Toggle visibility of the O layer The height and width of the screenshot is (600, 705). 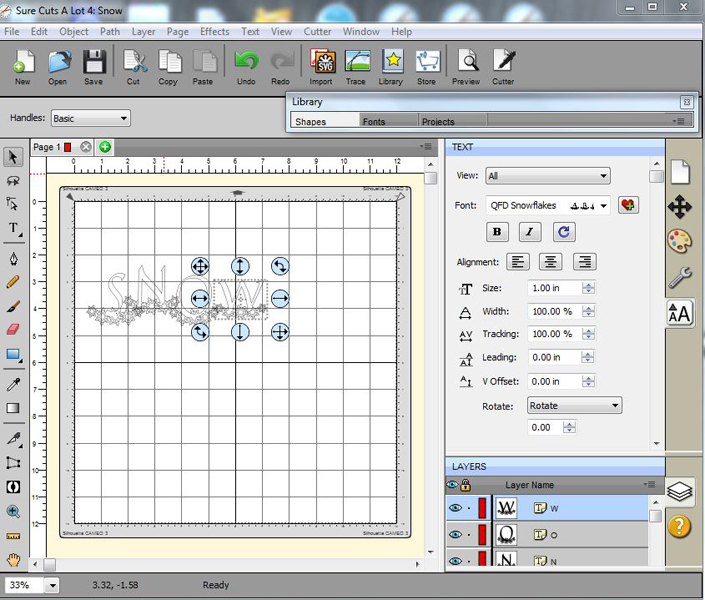454,535
